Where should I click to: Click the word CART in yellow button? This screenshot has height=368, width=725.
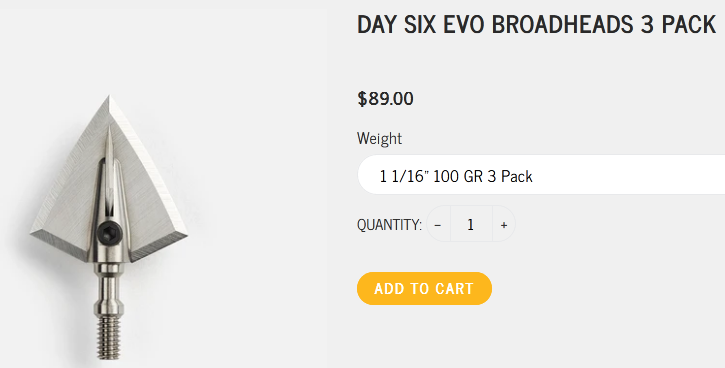[x=453, y=288]
